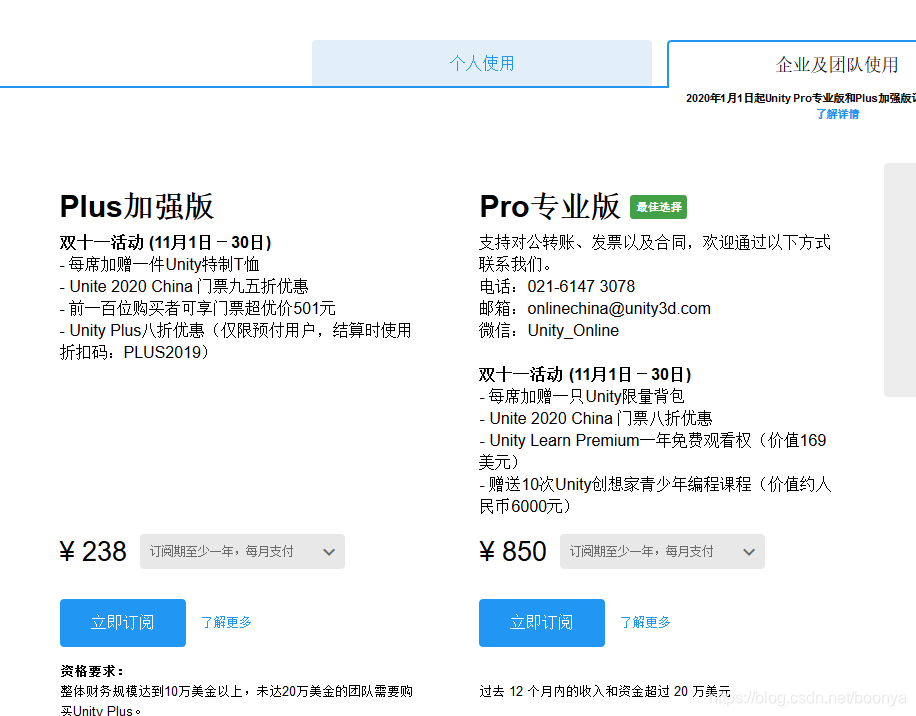Viewport: 916px width, 716px height.
Task: Click the 立即订阅 button for Pro专业版
Action: (x=542, y=623)
